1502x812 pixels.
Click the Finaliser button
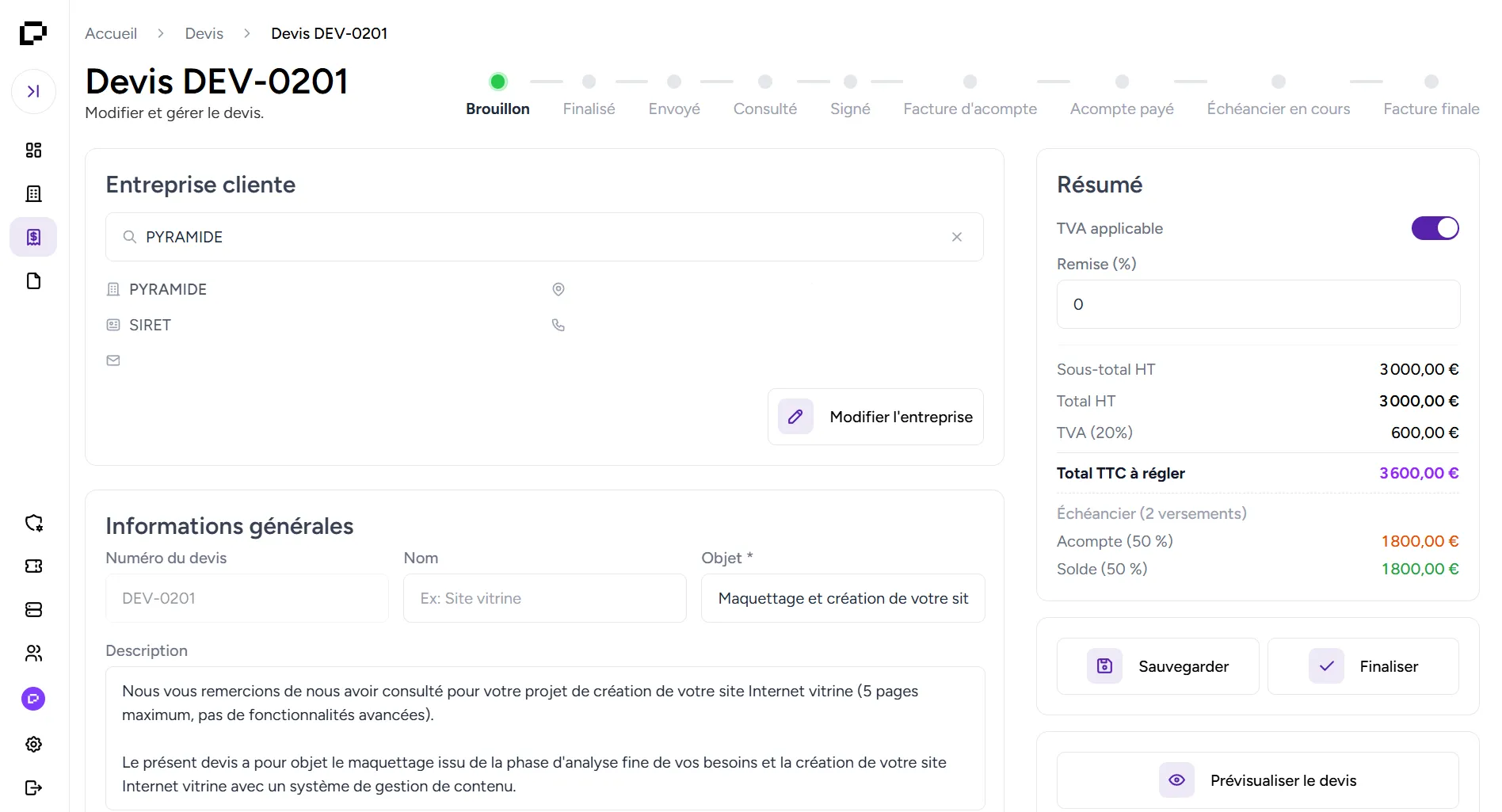coord(1363,666)
